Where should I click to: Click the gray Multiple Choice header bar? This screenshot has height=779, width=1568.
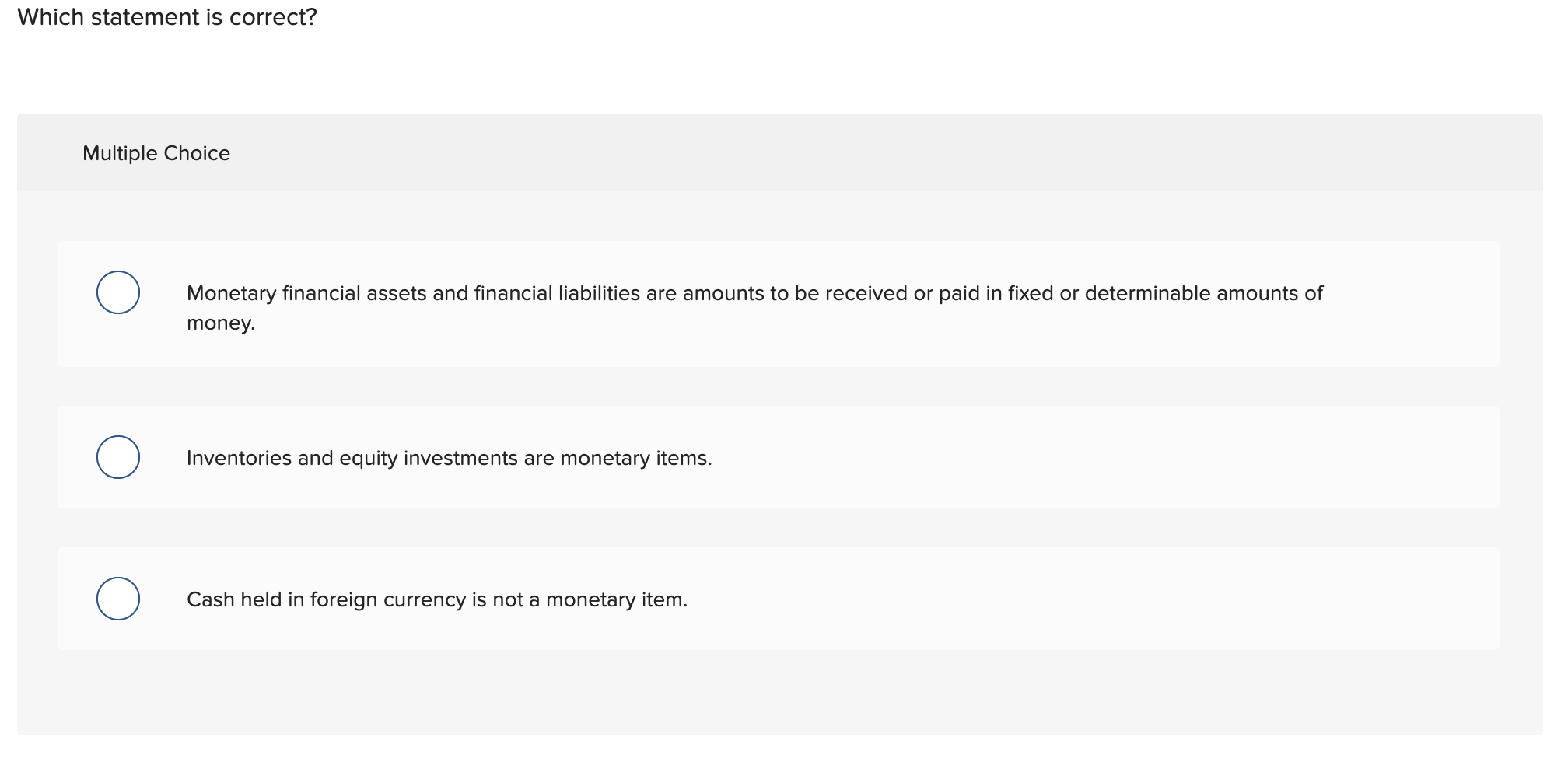tap(778, 152)
